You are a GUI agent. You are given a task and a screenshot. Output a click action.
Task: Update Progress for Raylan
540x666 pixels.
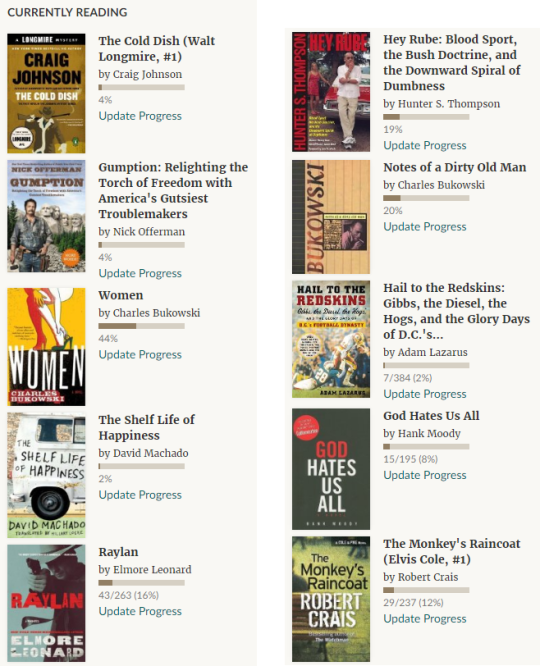(x=140, y=611)
